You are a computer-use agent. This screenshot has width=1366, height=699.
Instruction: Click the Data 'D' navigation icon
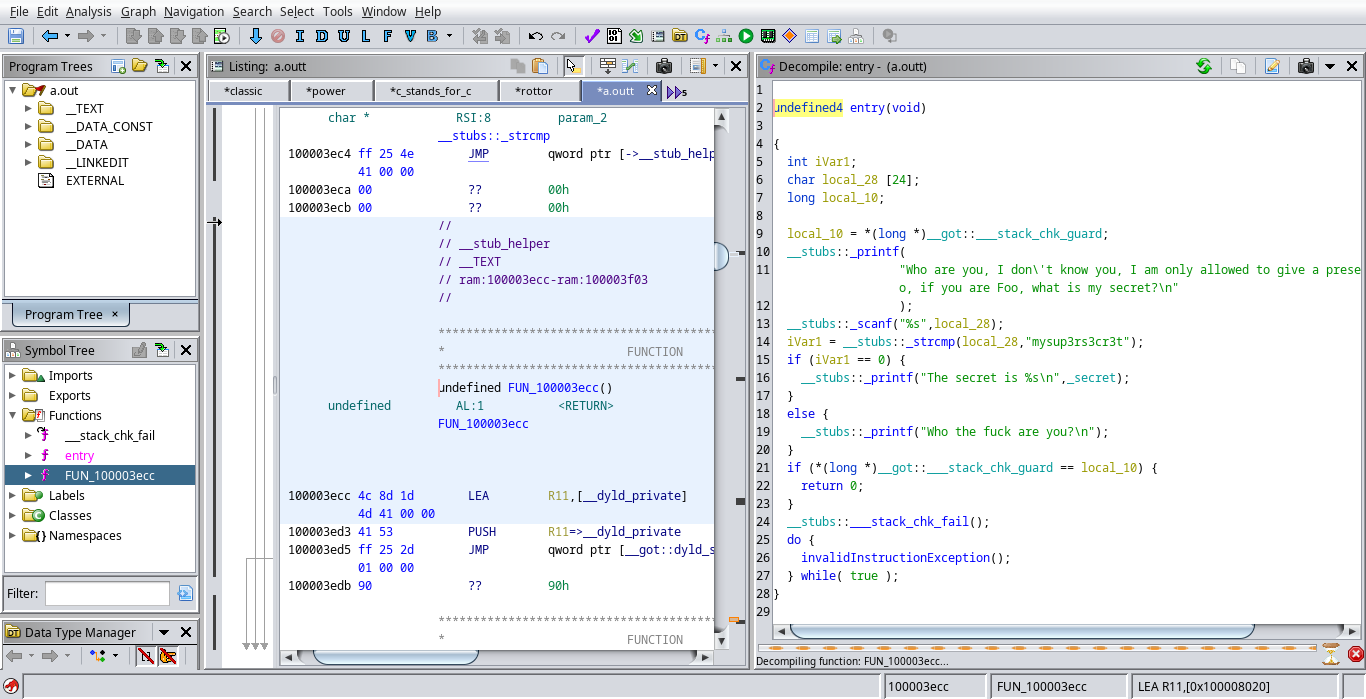click(321, 36)
